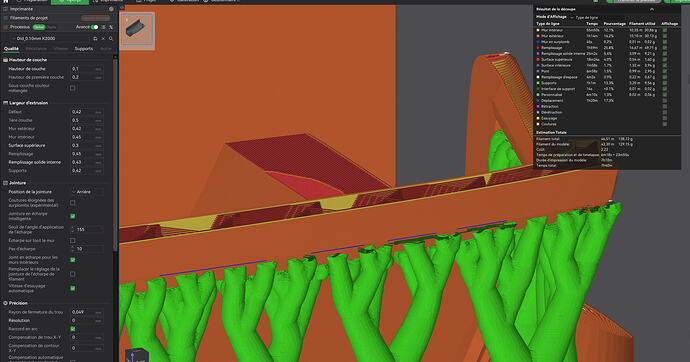Show Déplacement lines in the legend
Screen dimensions: 690x362
[664, 101]
